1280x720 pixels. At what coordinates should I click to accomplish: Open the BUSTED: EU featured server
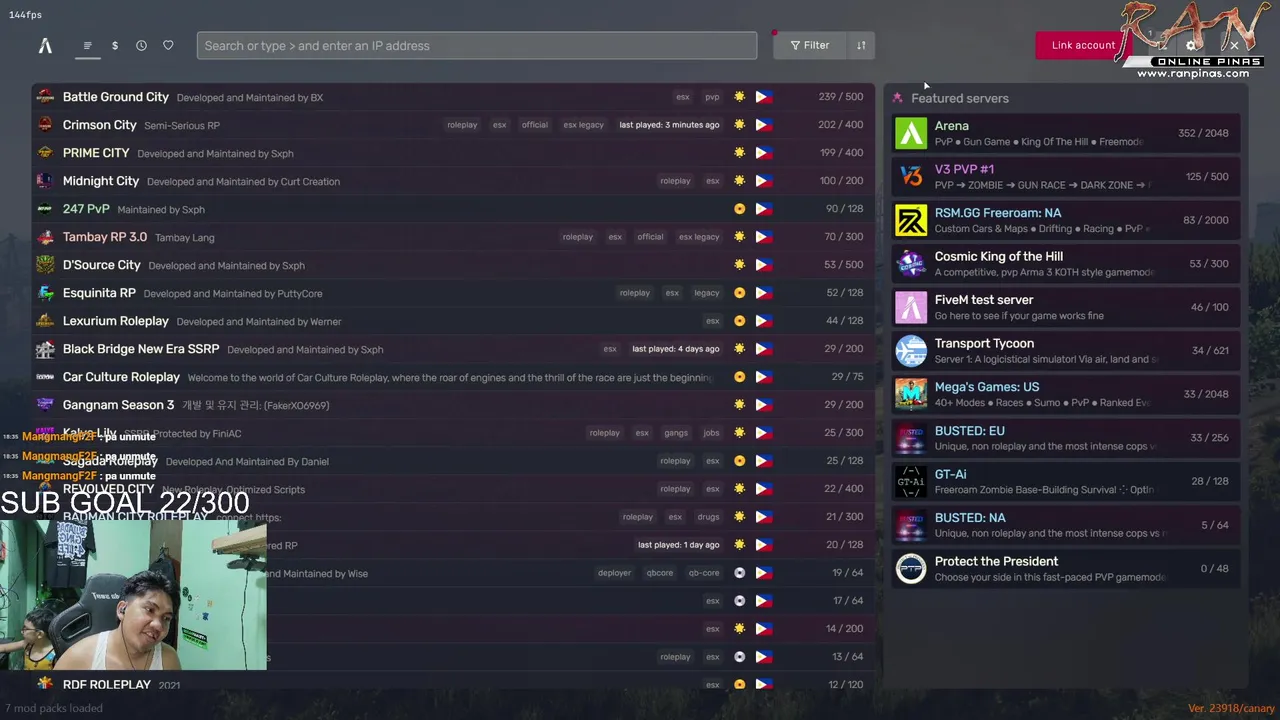tap(1066, 438)
